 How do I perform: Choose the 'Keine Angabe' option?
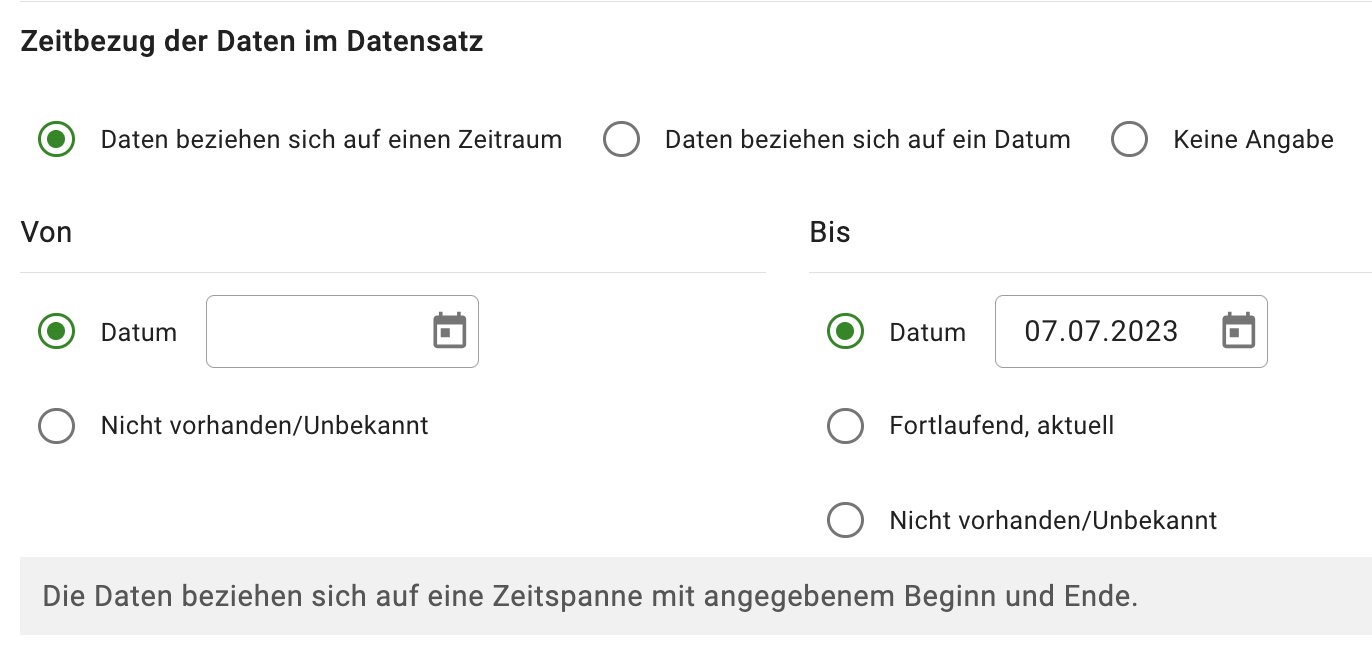pyautogui.click(x=1129, y=140)
